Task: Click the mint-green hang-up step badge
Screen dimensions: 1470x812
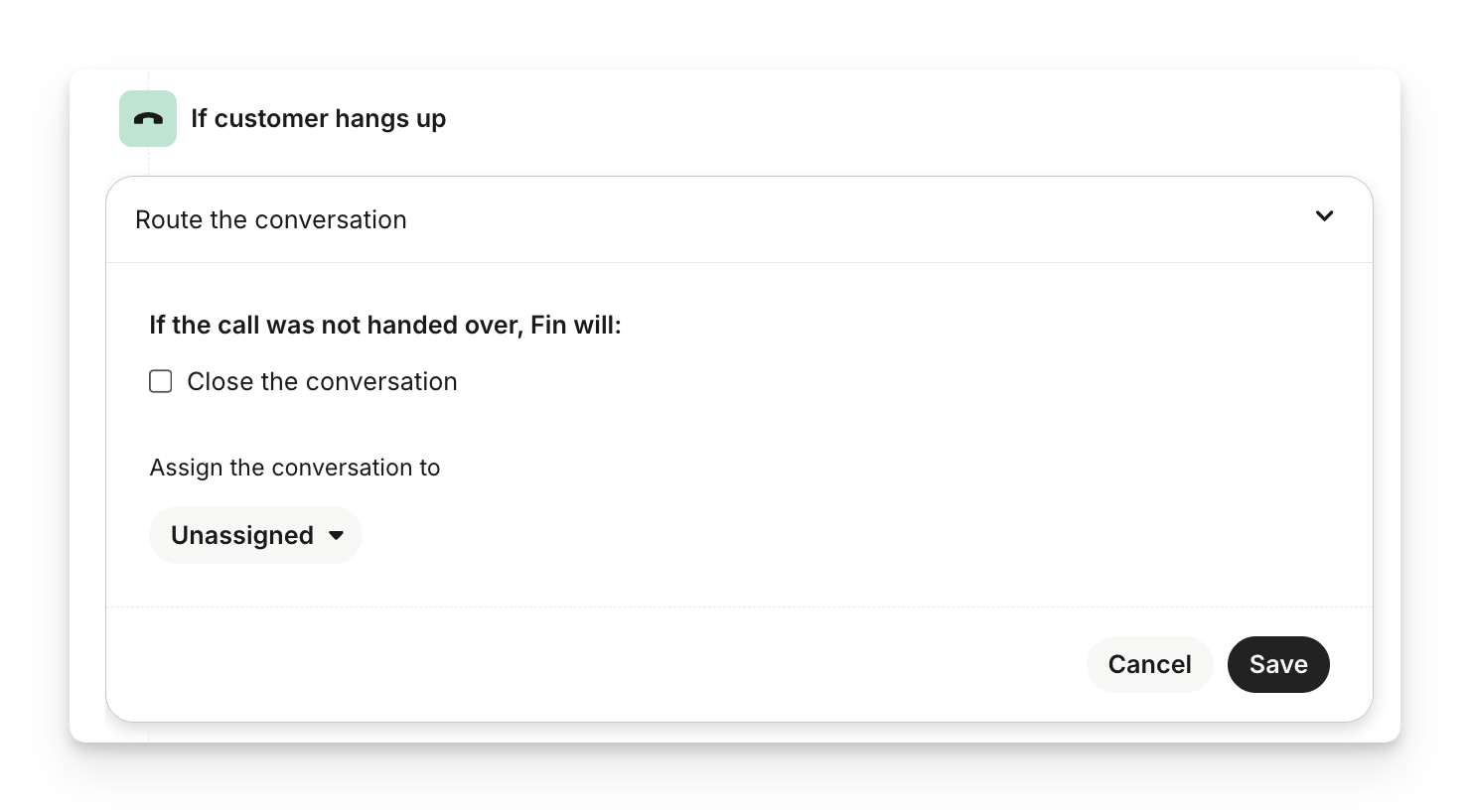Action: coord(148,119)
